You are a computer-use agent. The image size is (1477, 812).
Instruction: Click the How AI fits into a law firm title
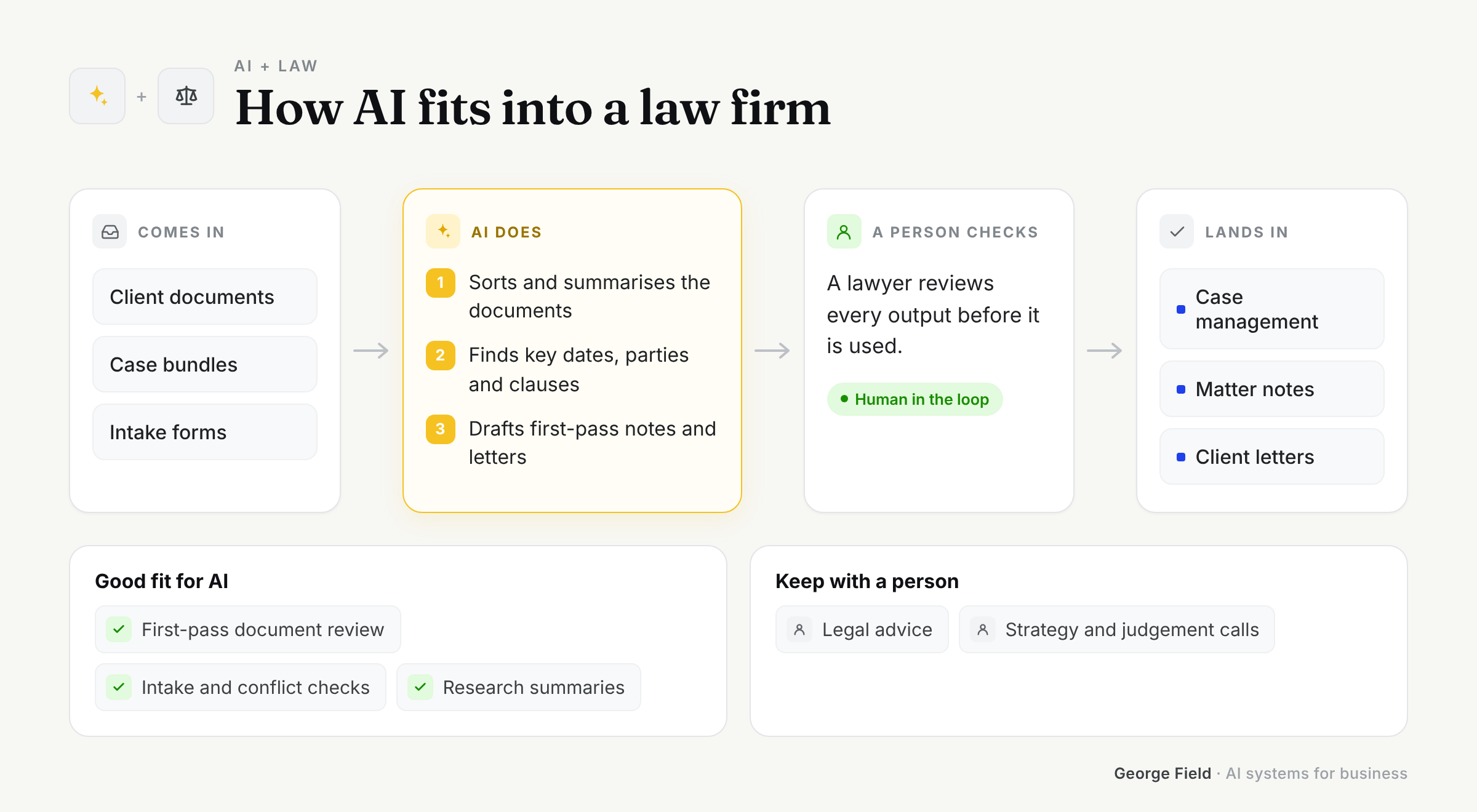click(533, 108)
